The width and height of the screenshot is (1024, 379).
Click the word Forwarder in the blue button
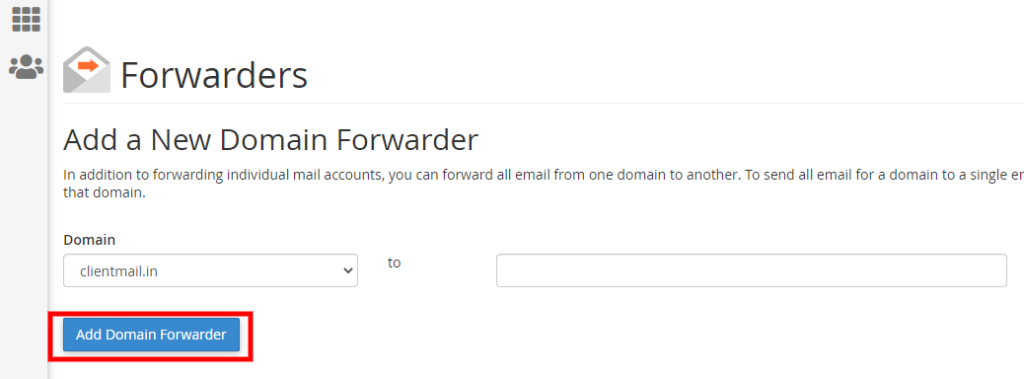193,335
